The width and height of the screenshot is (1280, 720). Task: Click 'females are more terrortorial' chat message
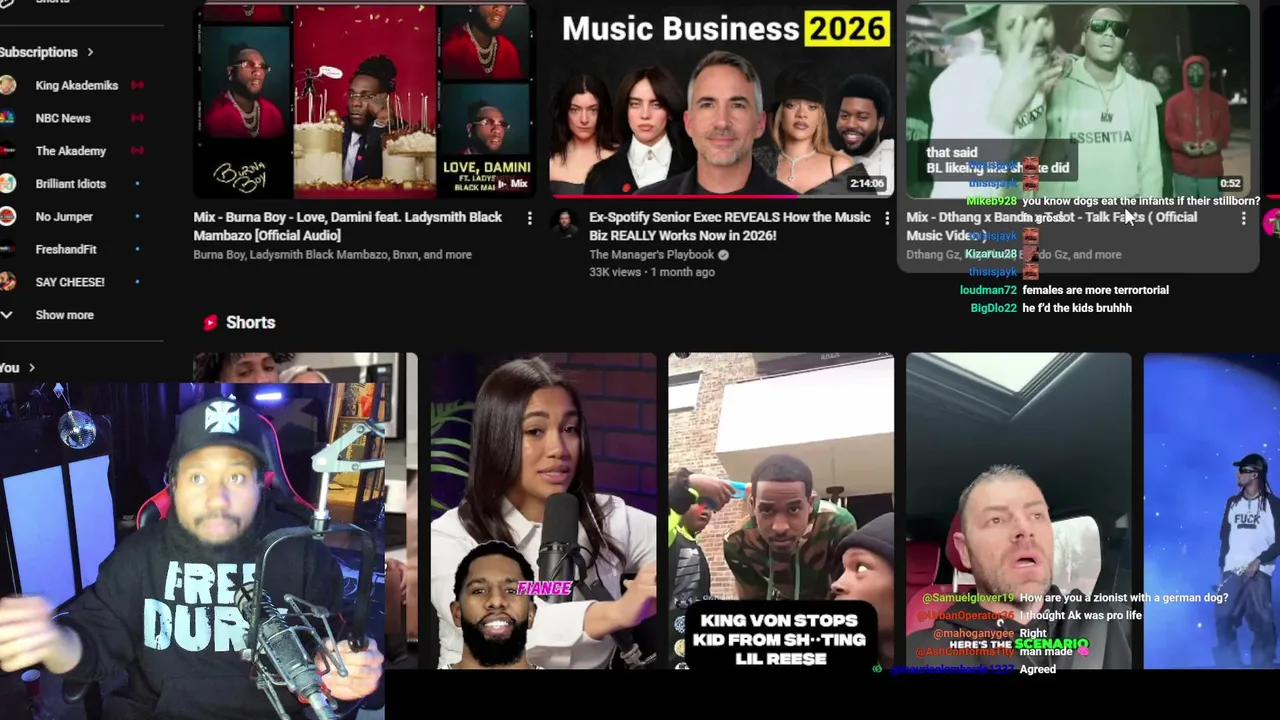point(1095,290)
